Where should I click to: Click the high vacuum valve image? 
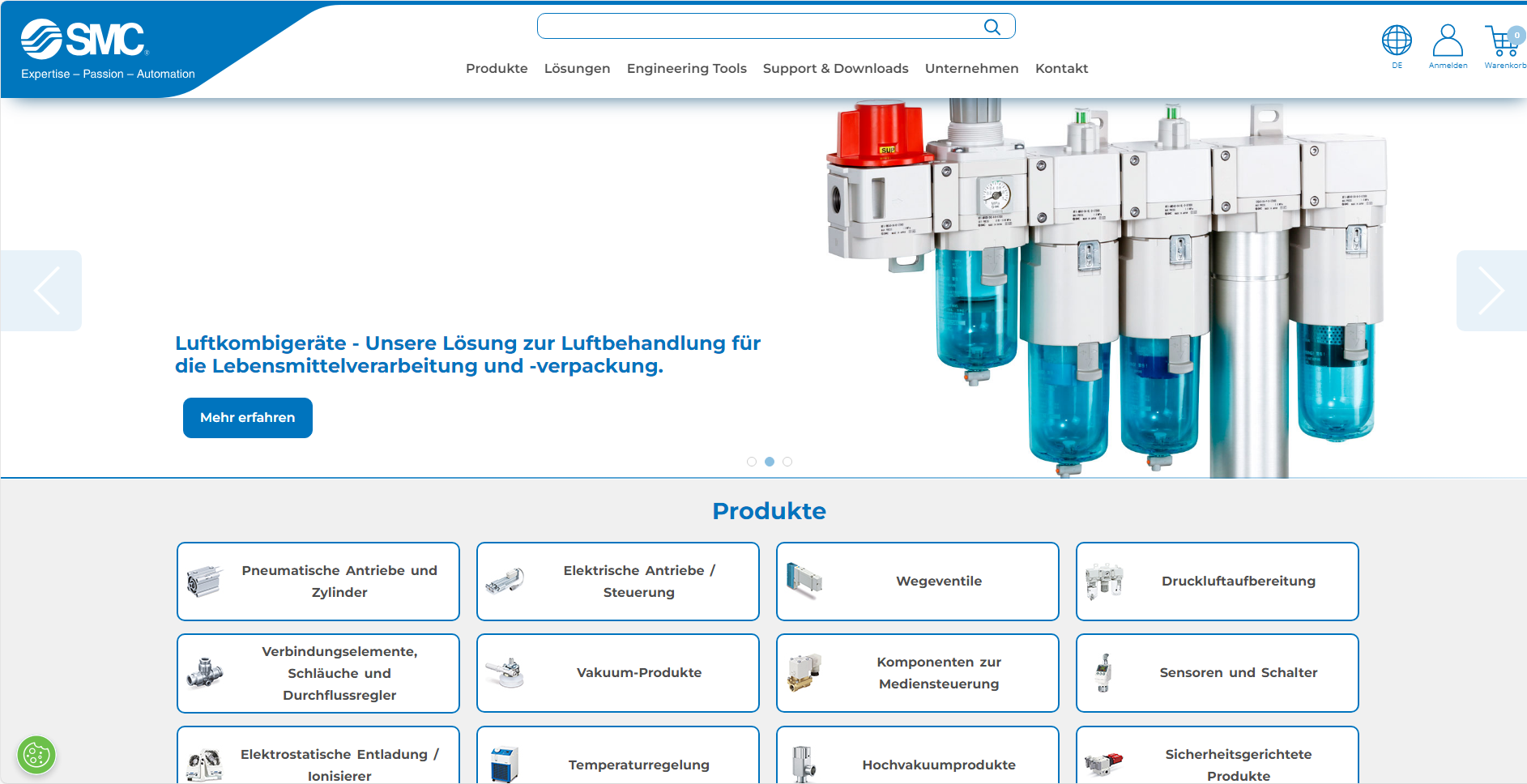pos(803,765)
